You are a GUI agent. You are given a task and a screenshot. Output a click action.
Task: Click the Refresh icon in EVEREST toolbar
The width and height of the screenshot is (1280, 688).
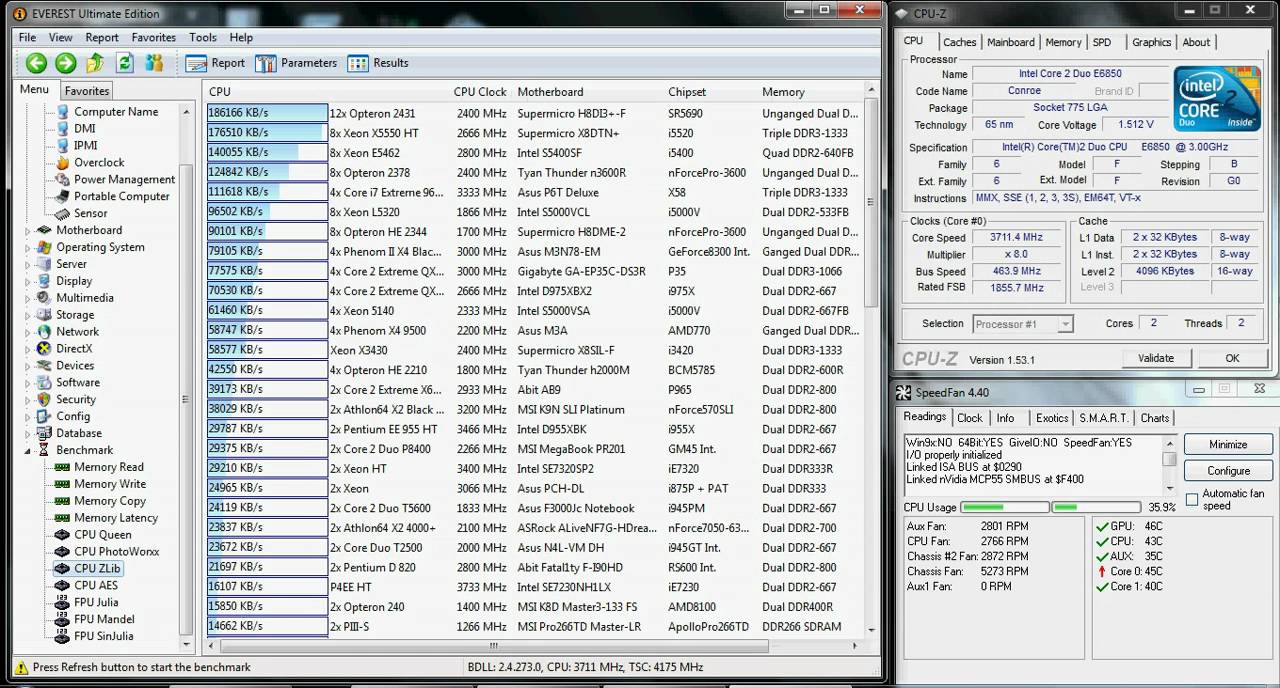124,63
